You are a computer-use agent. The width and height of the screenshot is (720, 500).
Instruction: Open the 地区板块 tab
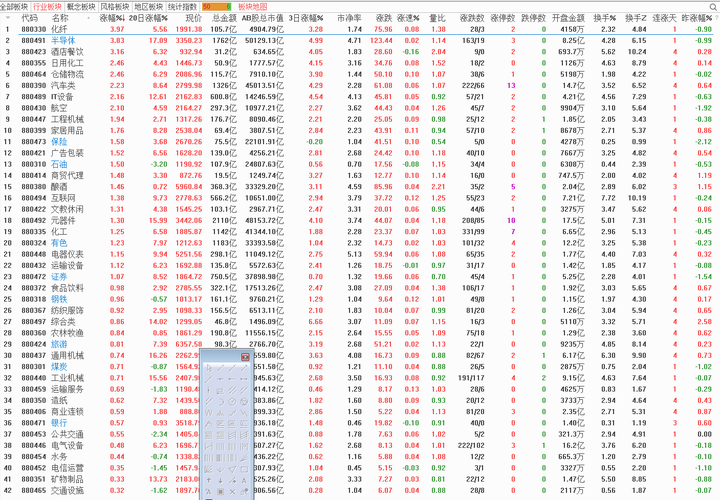pyautogui.click(x=148, y=7)
